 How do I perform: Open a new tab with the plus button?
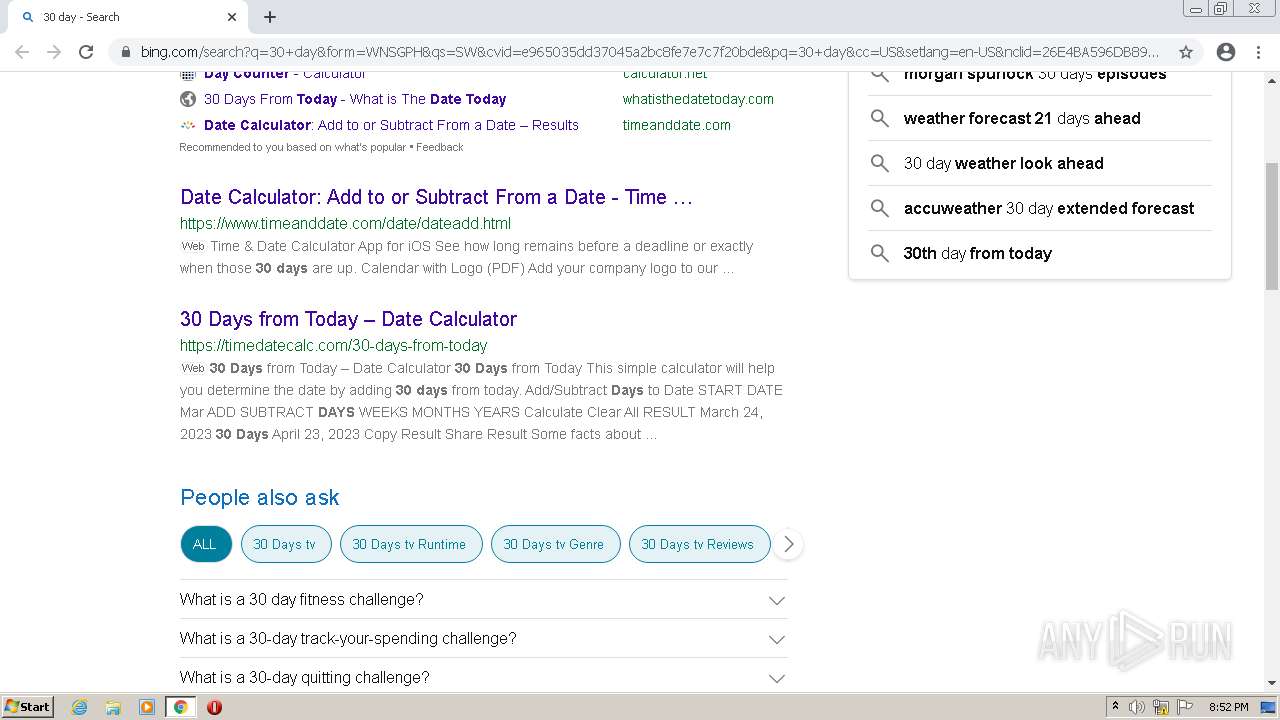click(270, 17)
